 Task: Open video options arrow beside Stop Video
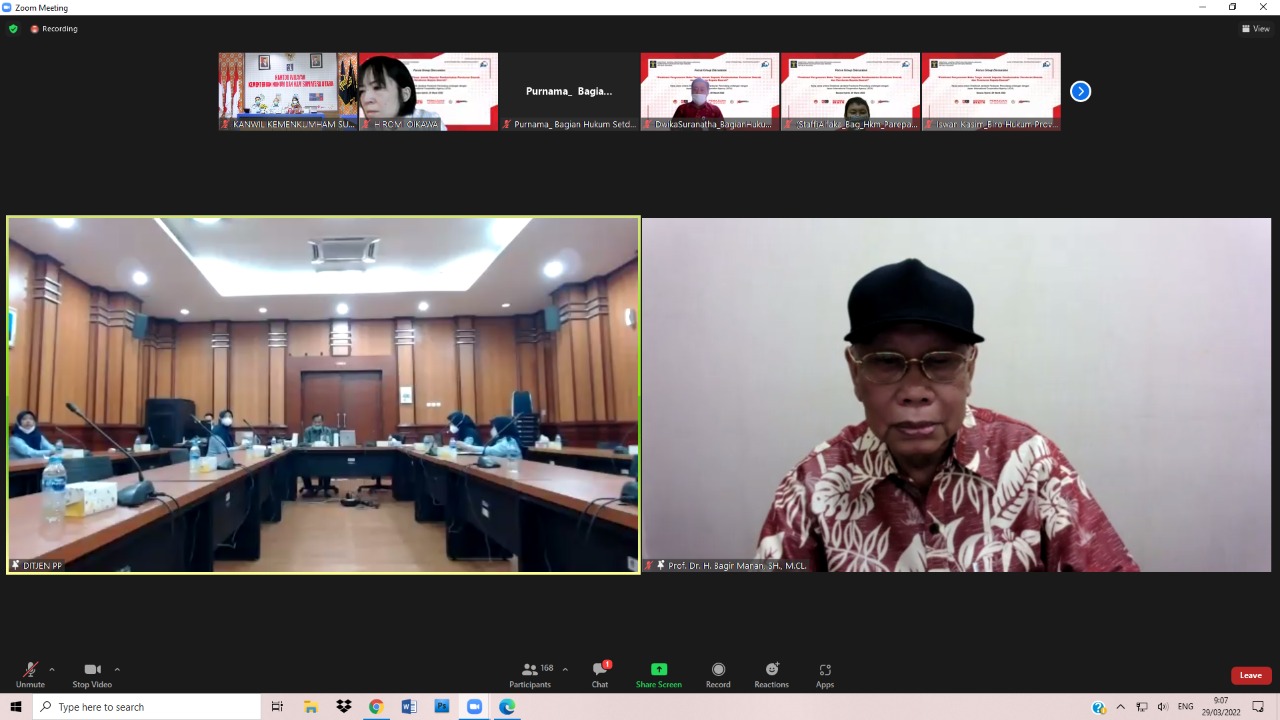click(x=117, y=669)
